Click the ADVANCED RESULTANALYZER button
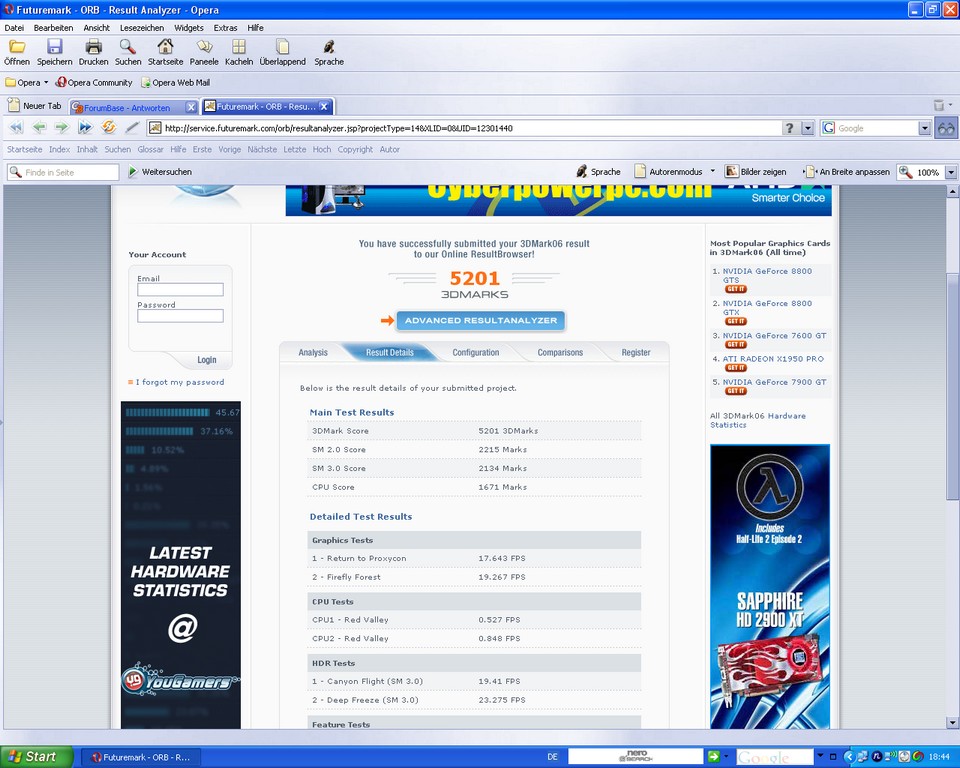The height and width of the screenshot is (768, 960). 481,320
